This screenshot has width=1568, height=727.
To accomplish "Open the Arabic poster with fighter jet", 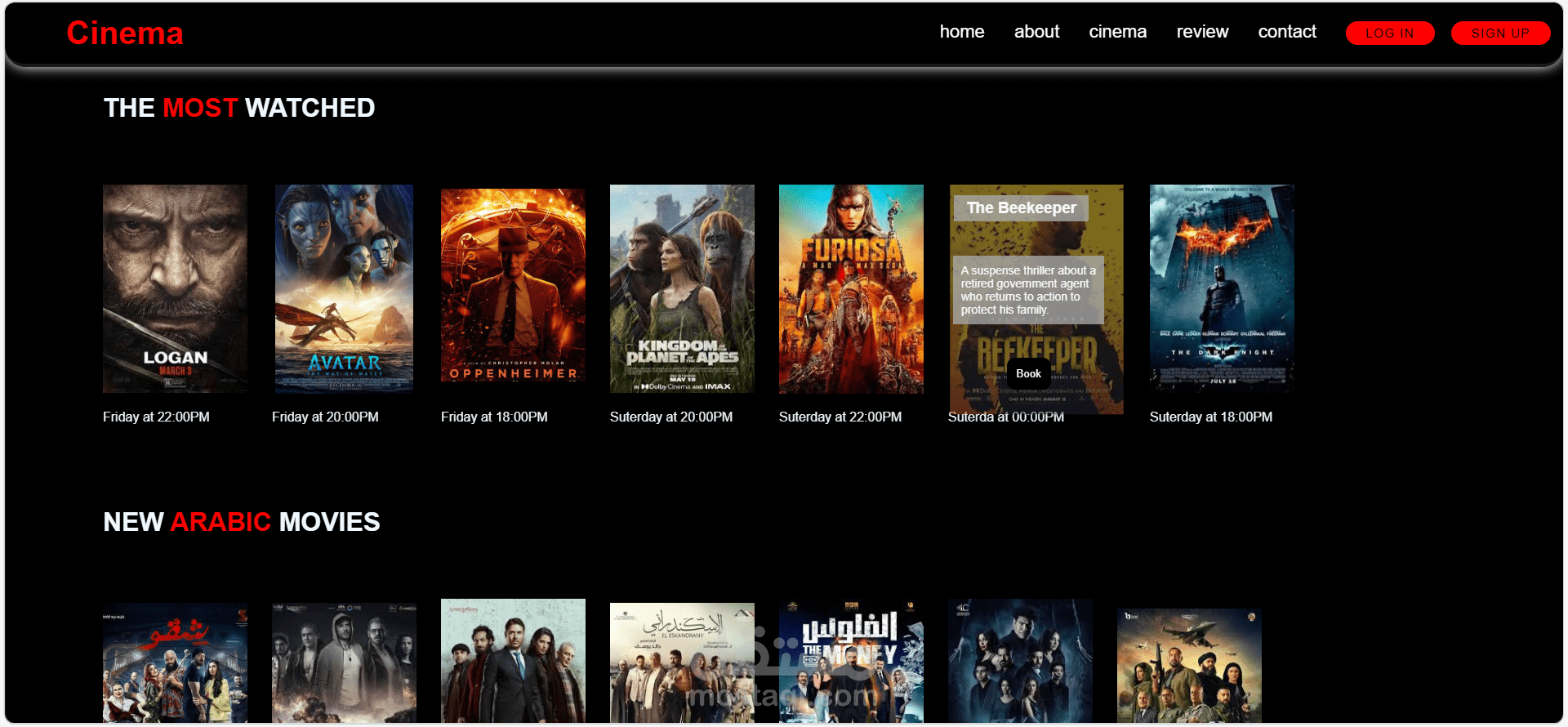I will pos(1189,666).
